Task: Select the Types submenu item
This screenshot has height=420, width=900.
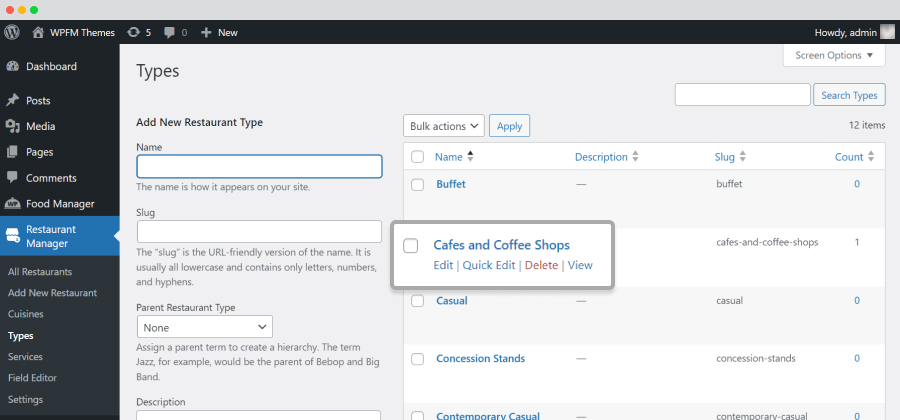Action: pos(21,336)
